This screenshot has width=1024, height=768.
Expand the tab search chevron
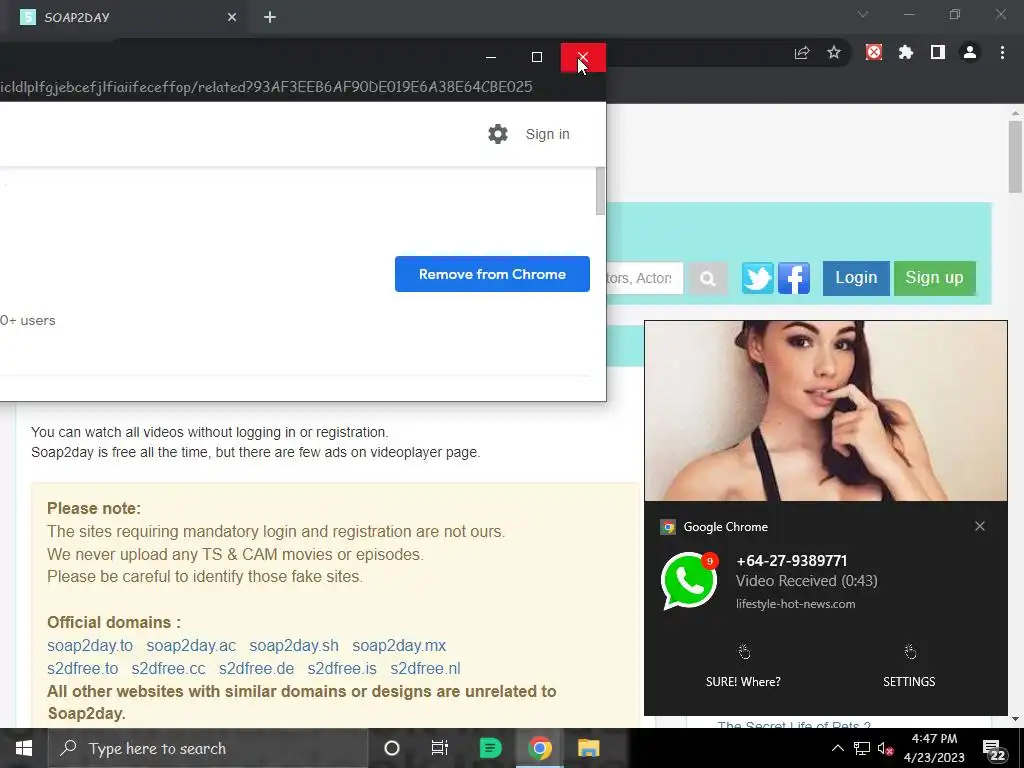tap(863, 14)
